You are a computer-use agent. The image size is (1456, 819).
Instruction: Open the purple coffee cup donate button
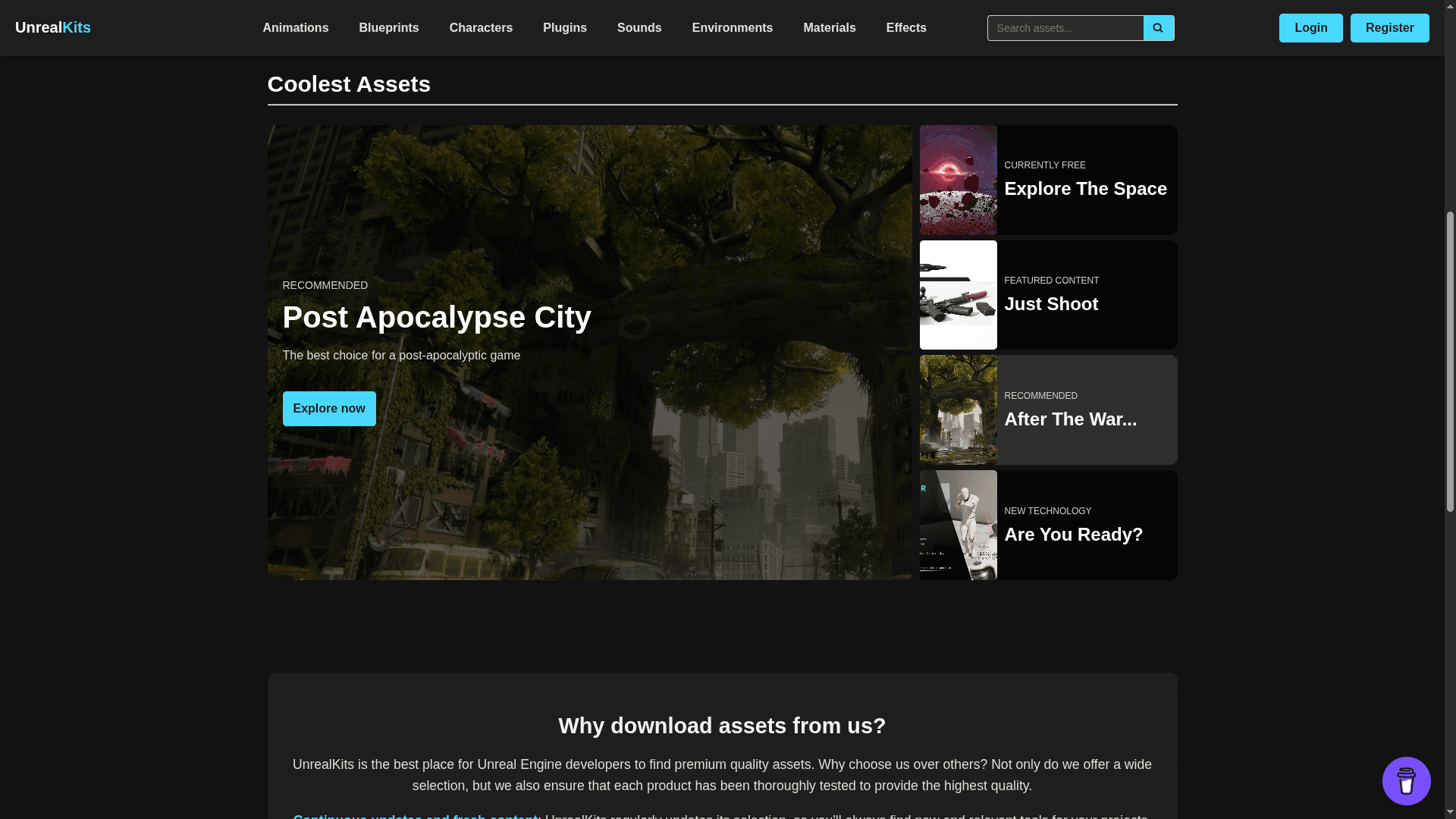(x=1406, y=780)
